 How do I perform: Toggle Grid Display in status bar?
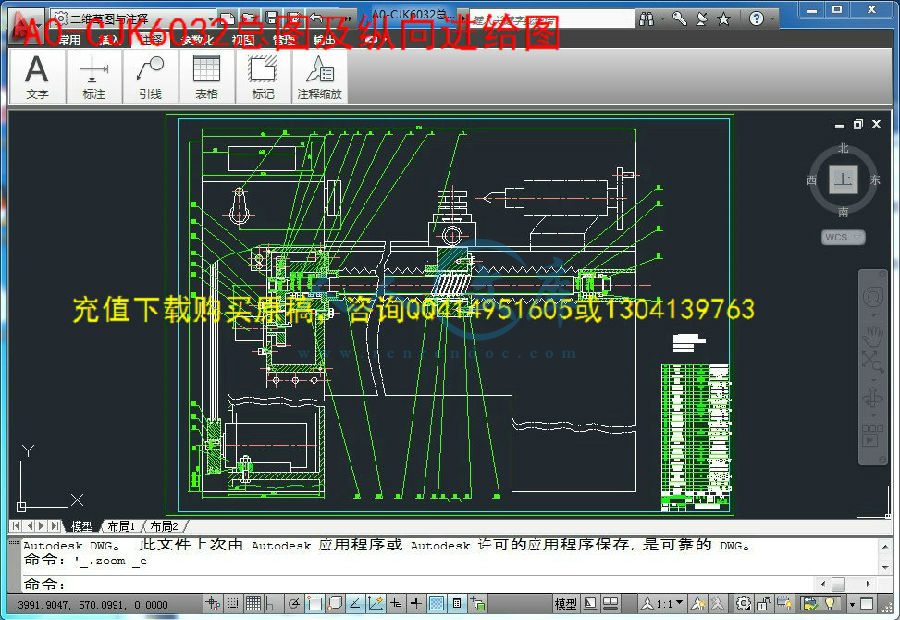pos(253,603)
